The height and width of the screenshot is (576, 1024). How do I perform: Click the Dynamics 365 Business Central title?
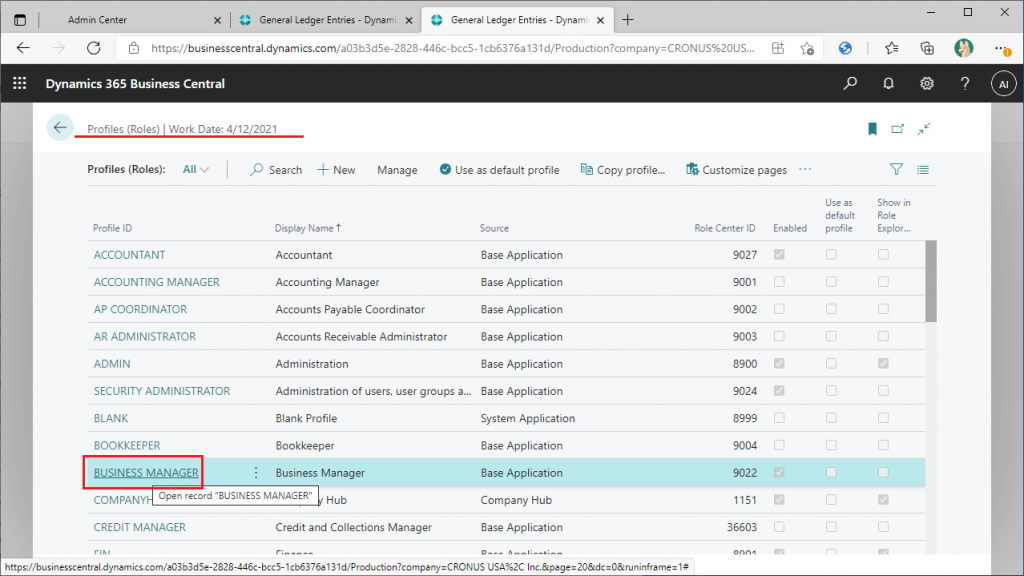tap(135, 84)
